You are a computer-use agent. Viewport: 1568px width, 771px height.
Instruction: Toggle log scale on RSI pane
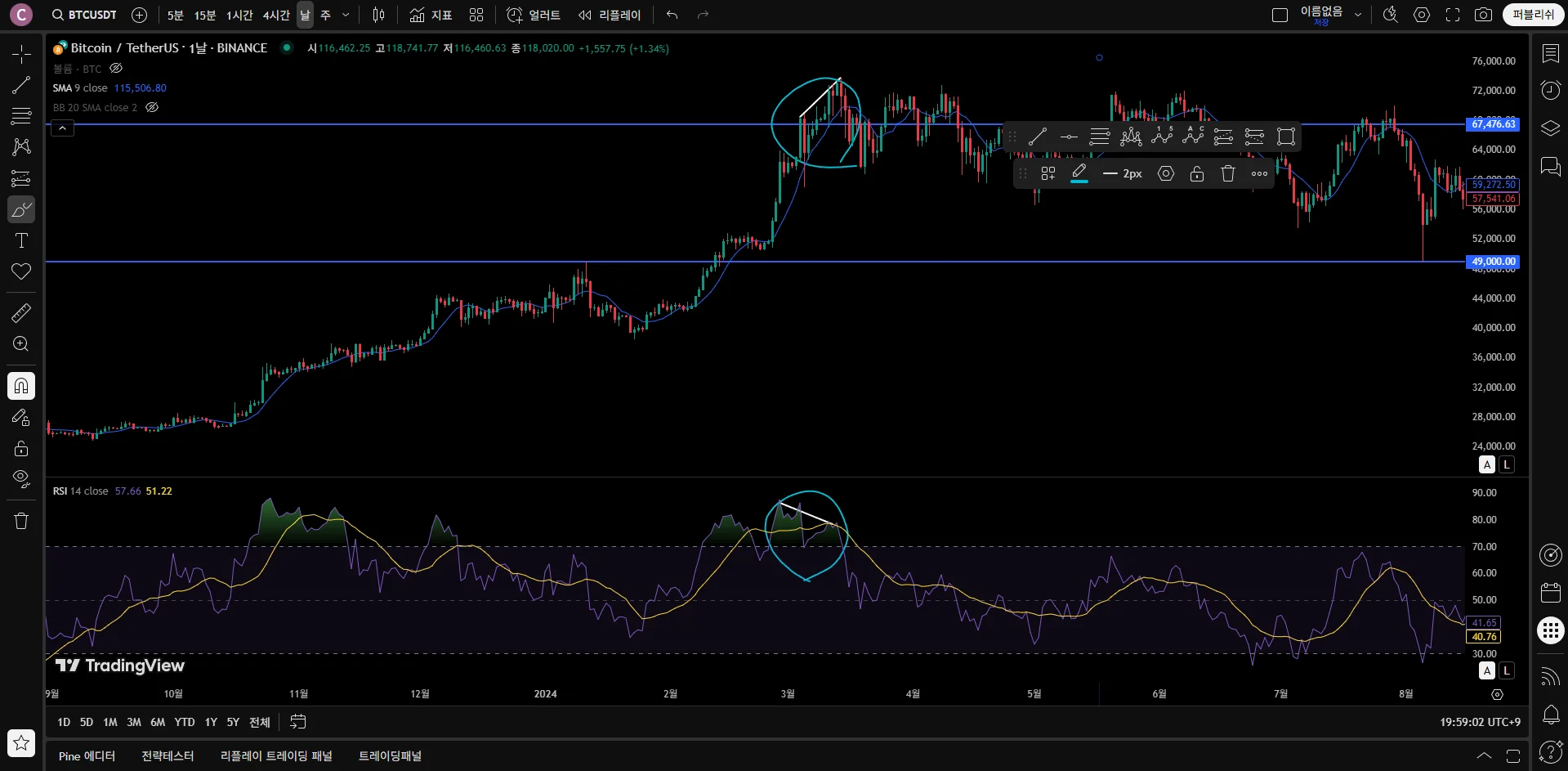pos(1507,670)
